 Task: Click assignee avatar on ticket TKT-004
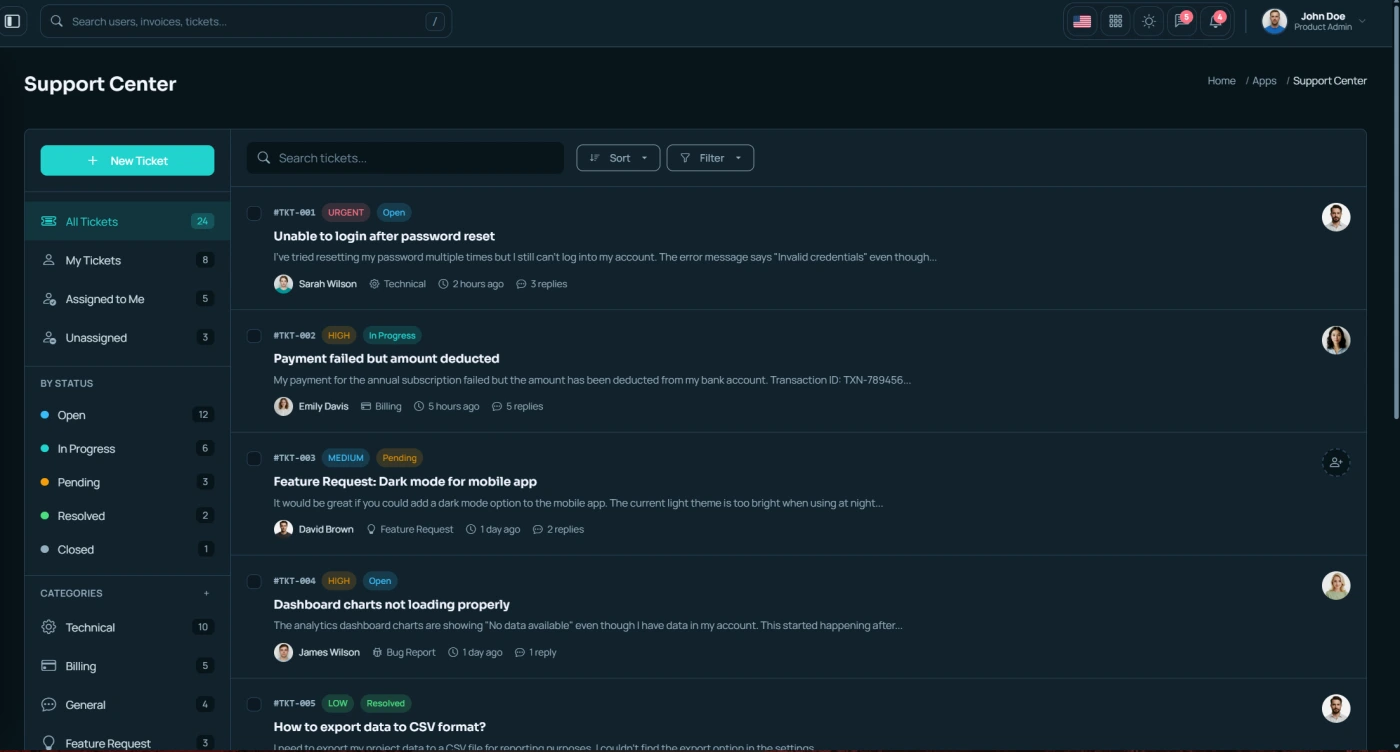click(x=1336, y=586)
